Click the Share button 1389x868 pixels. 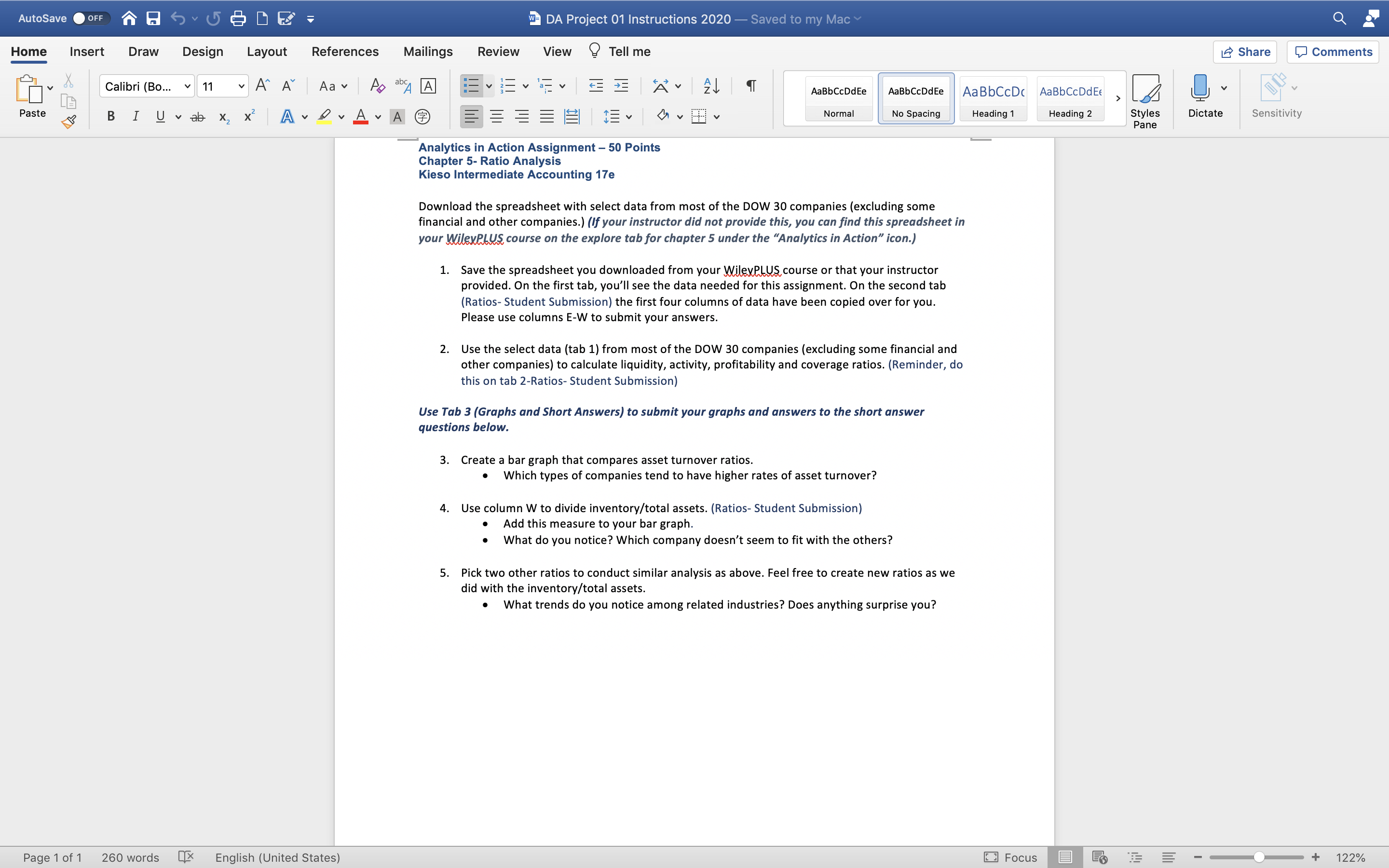click(x=1245, y=52)
